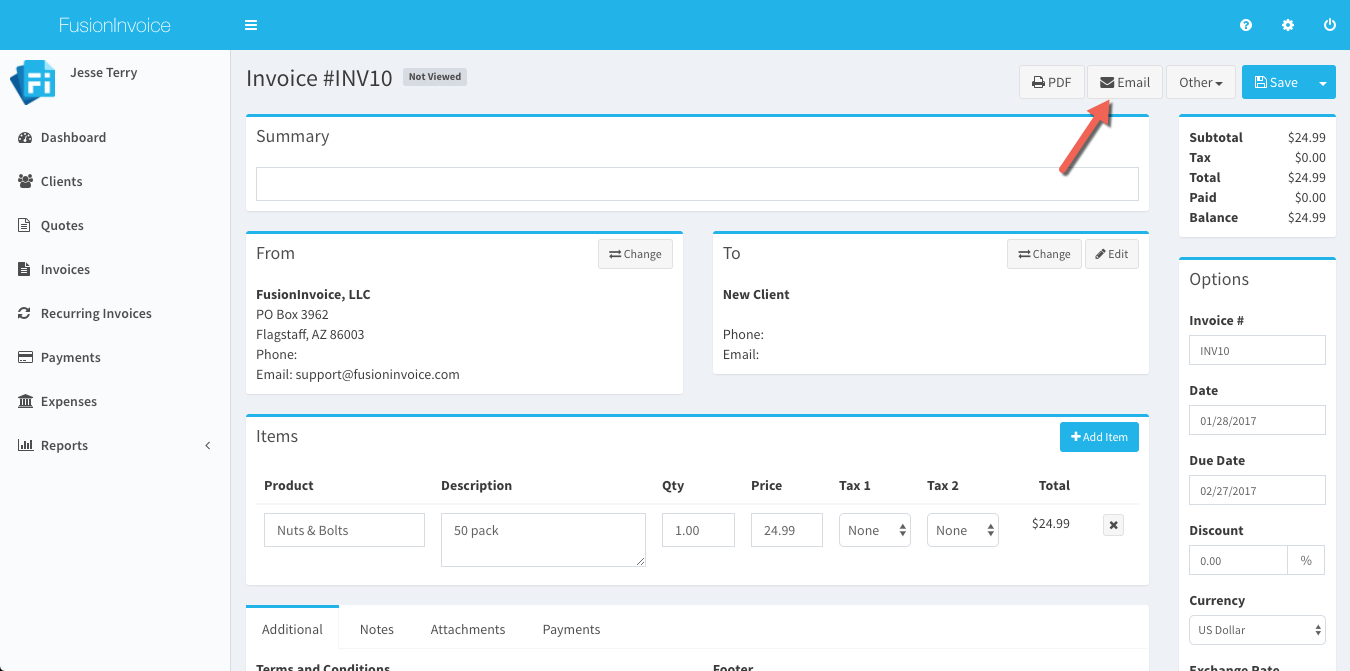Open the settings gear icon

[x=1288, y=25]
